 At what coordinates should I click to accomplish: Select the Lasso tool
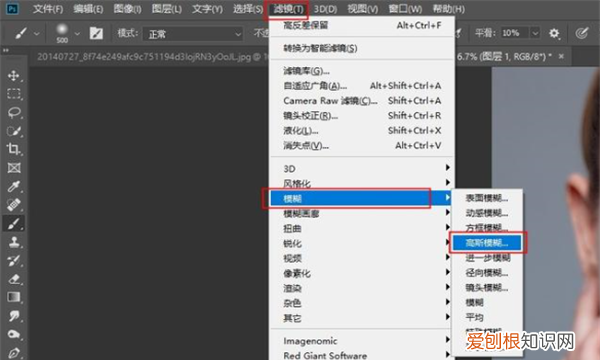(x=14, y=112)
